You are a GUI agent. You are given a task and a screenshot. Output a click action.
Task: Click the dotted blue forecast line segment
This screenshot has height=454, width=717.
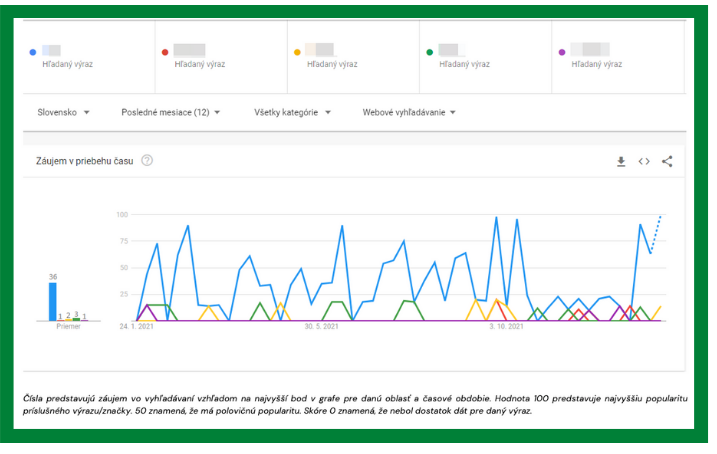(x=656, y=234)
